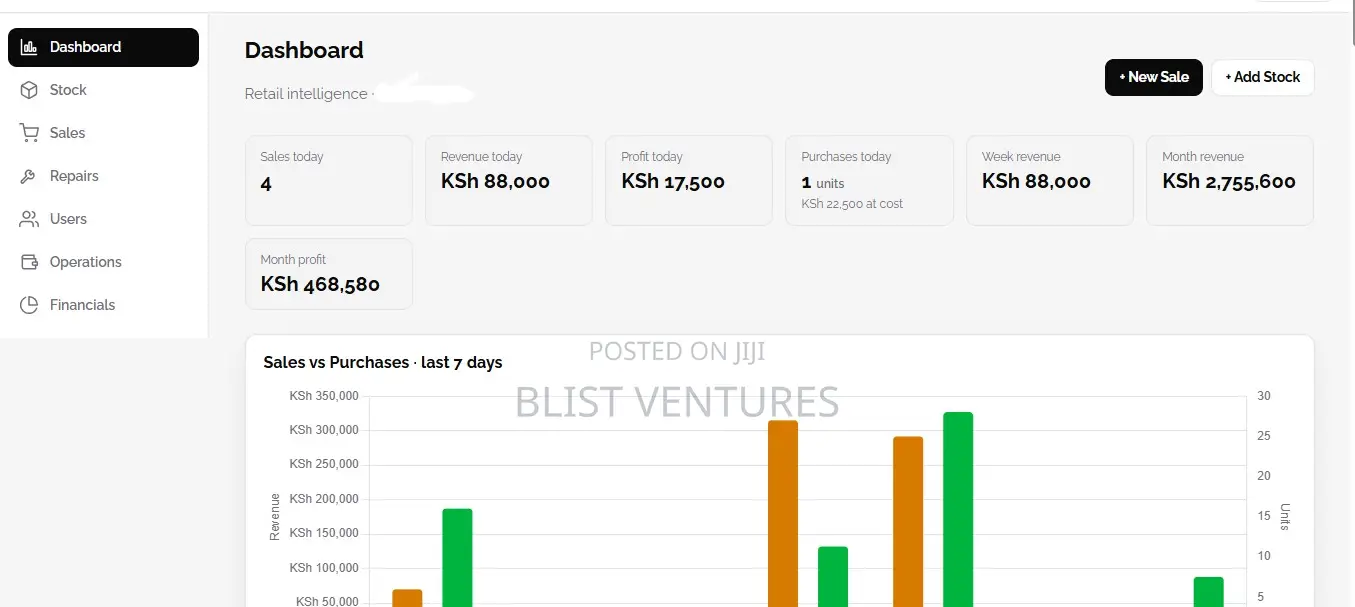This screenshot has width=1355, height=607.
Task: Click the tallest orange bar in chart
Action: 783,513
